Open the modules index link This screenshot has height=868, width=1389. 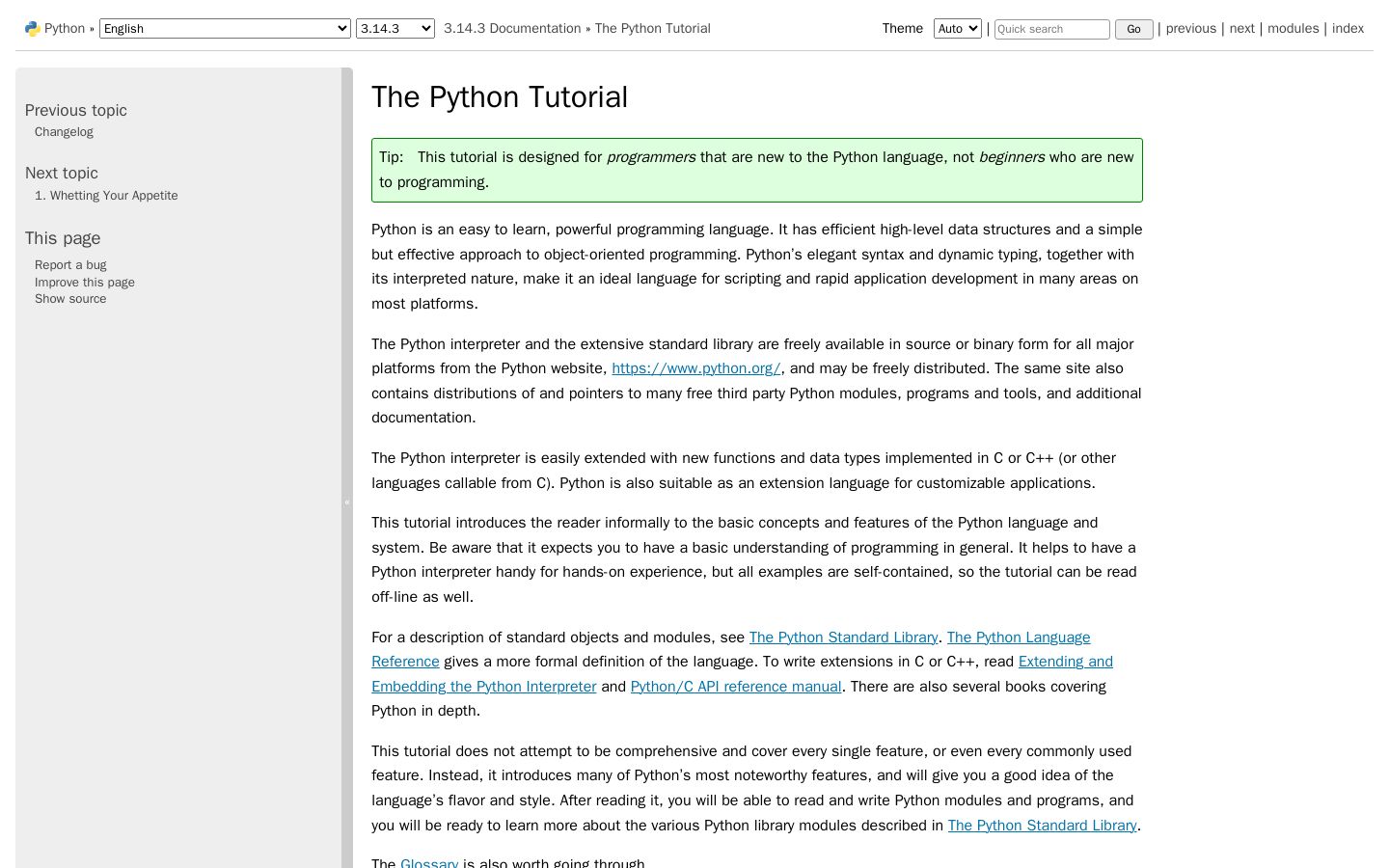[x=1294, y=29]
